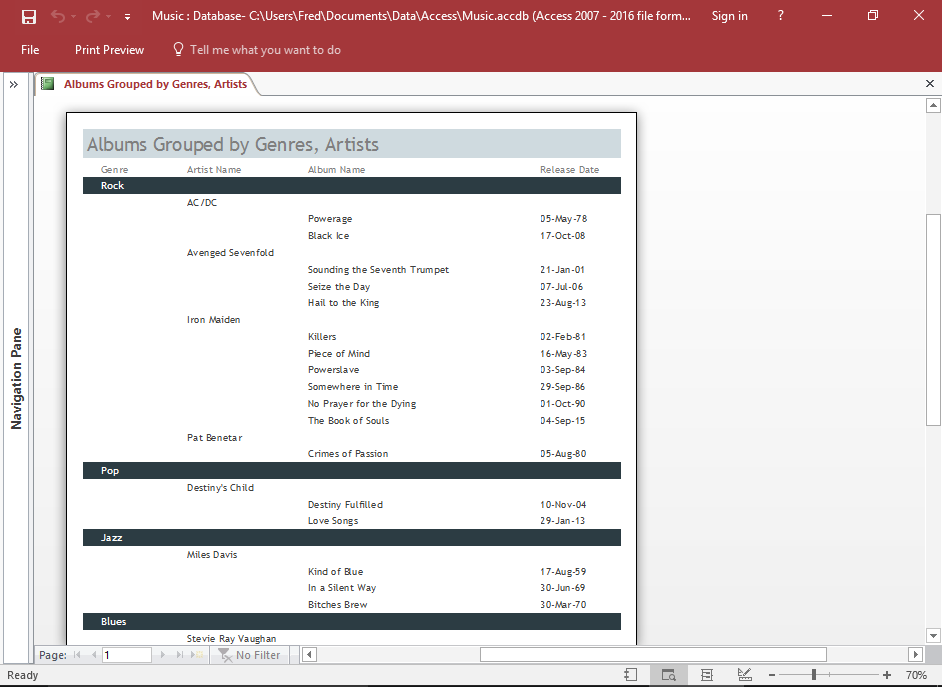Viewport: 942px width, 687px height.
Task: Click the two-page view icon in status bar
Action: click(x=707, y=675)
